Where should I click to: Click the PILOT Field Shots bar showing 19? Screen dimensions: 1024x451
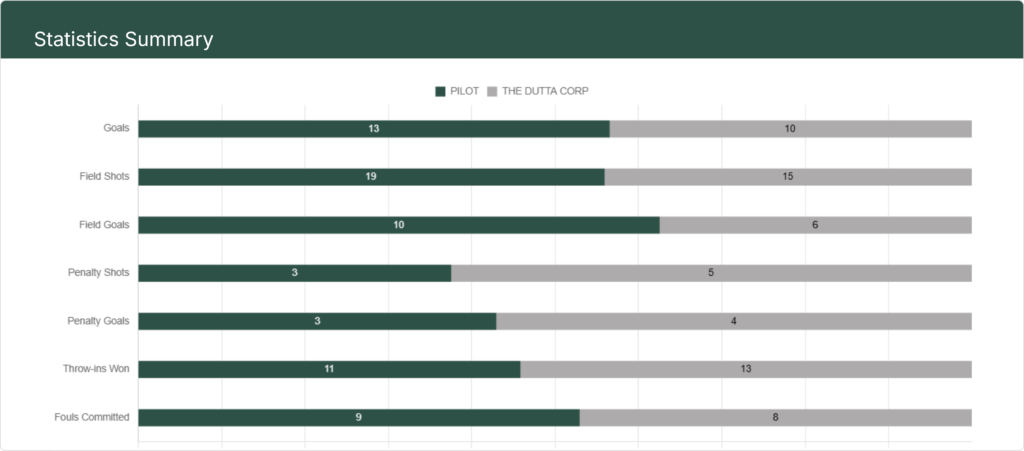click(371, 177)
